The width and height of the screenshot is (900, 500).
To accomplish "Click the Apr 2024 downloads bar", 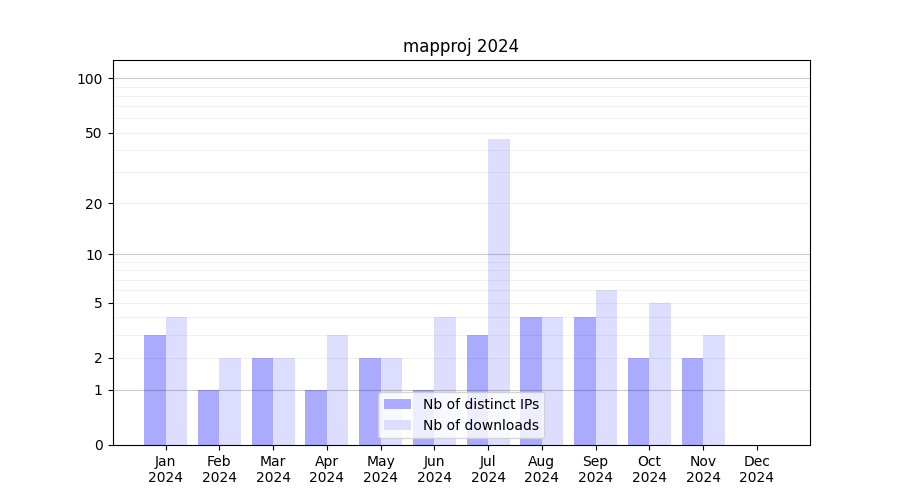I will pos(338,390).
